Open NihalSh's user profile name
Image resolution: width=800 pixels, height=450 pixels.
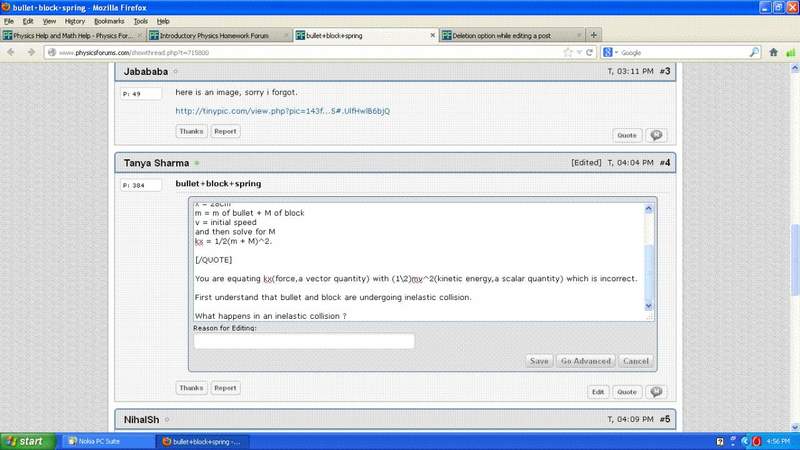[x=141, y=420]
